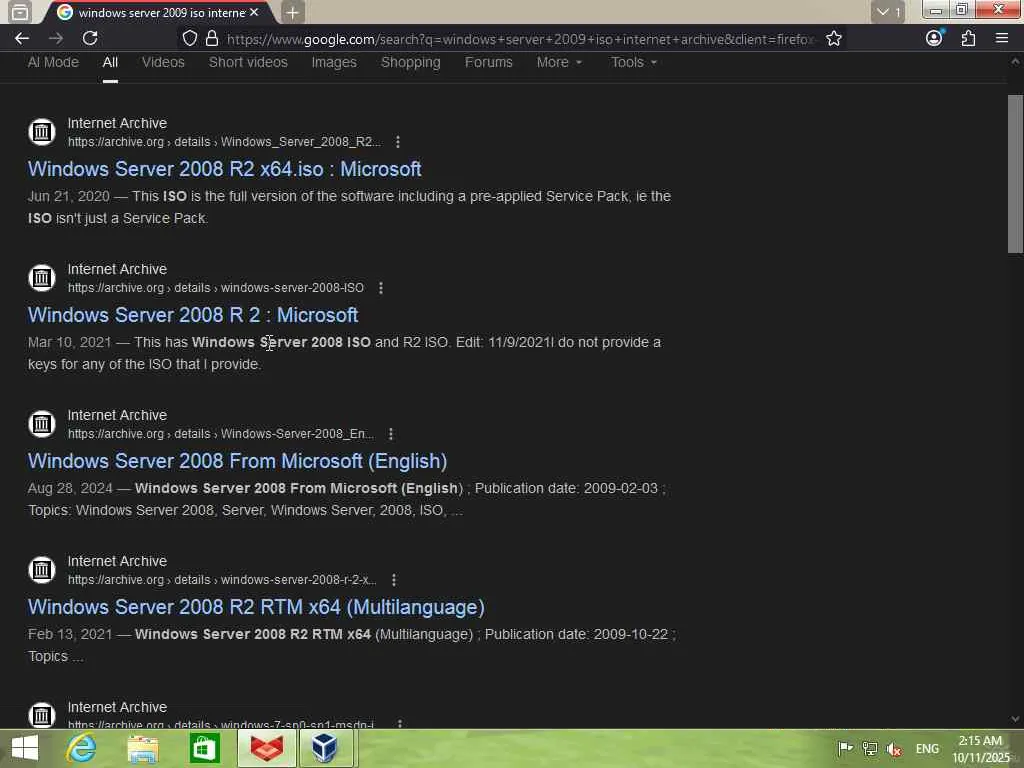The width and height of the screenshot is (1024, 768).
Task: Click archive.org windows-server-2008-ISO URL breadcrumb
Action: click(x=216, y=288)
